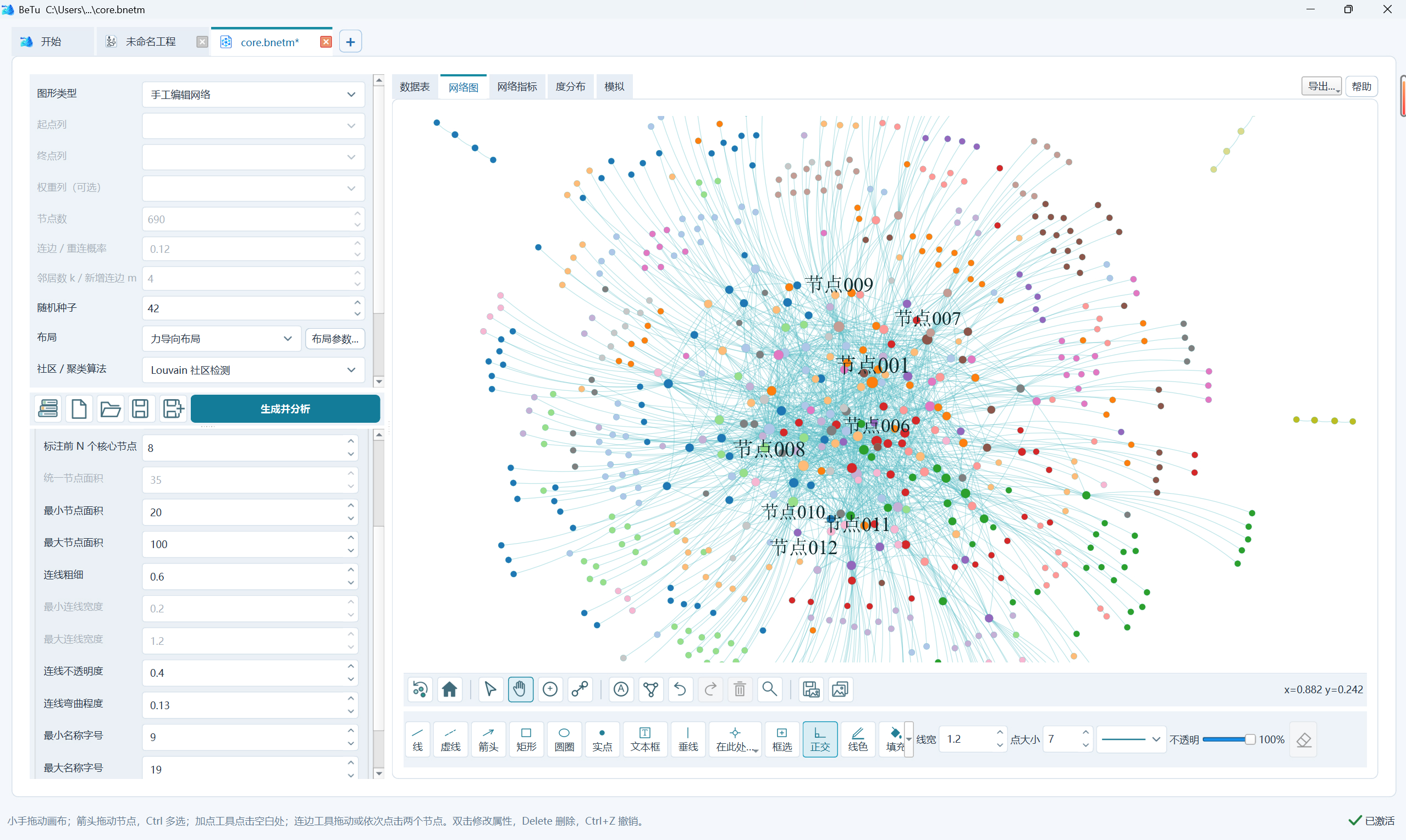
Task: Click the save-as-image disk icon
Action: 810,689
